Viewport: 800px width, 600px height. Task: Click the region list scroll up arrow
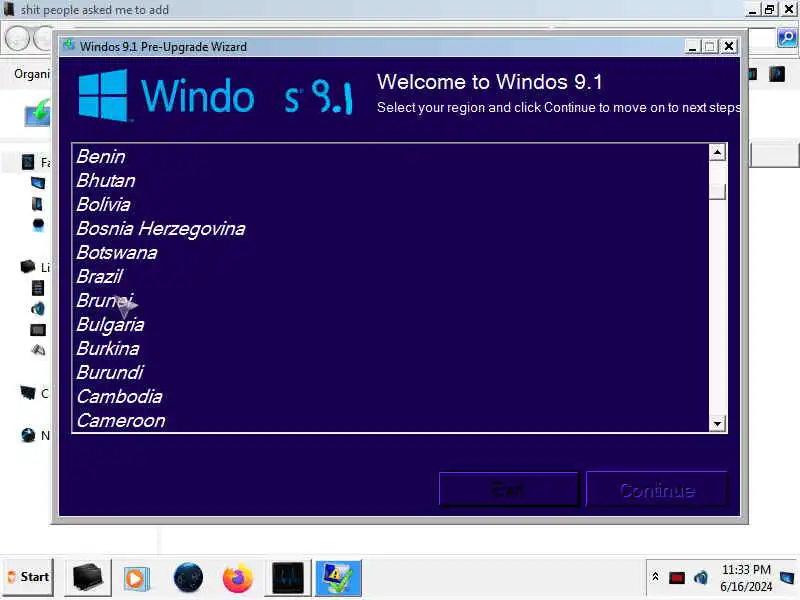717,152
